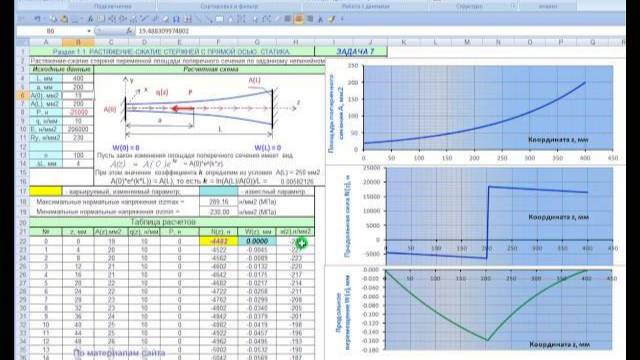Select highlighted column B header
The height and width of the screenshot is (360, 640).
tap(78, 42)
